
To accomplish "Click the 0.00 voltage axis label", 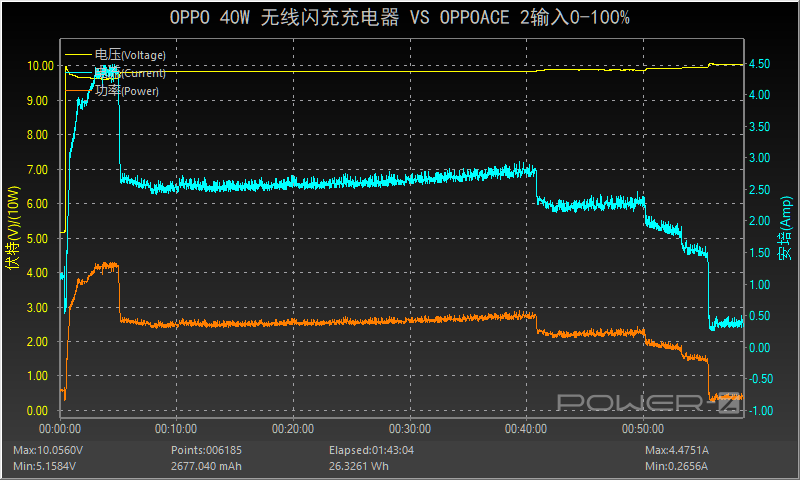I will point(37,411).
